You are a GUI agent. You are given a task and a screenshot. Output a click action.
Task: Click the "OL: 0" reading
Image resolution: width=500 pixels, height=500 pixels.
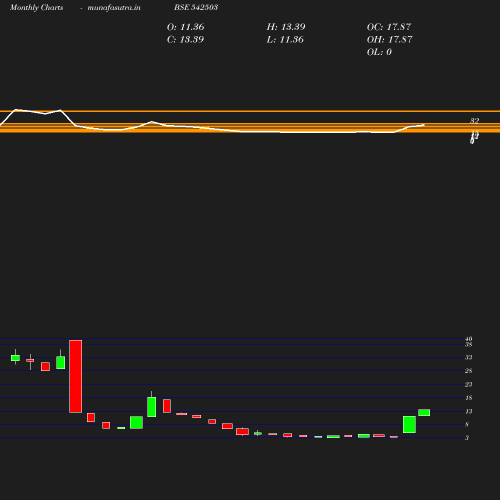point(379,52)
